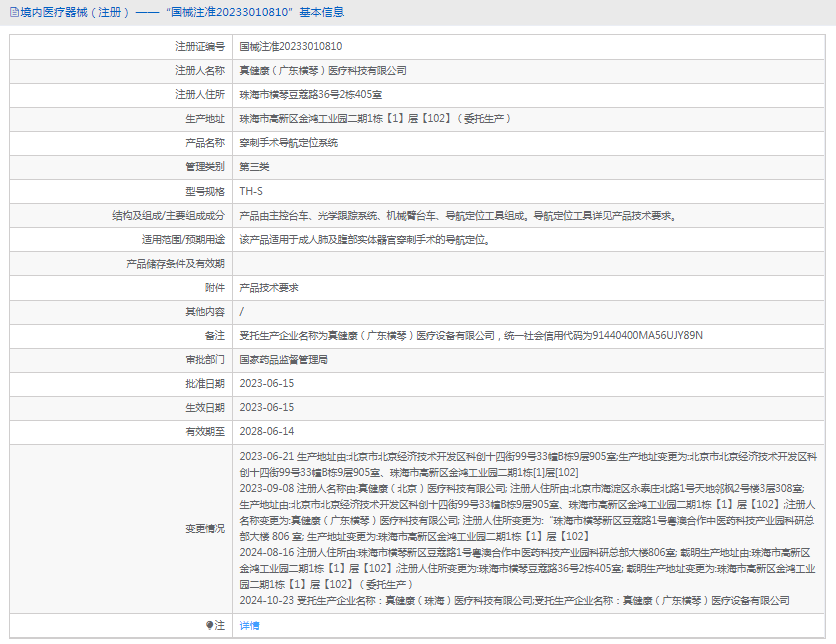
Task: Click the 生效日期 label
Action: click(205, 408)
